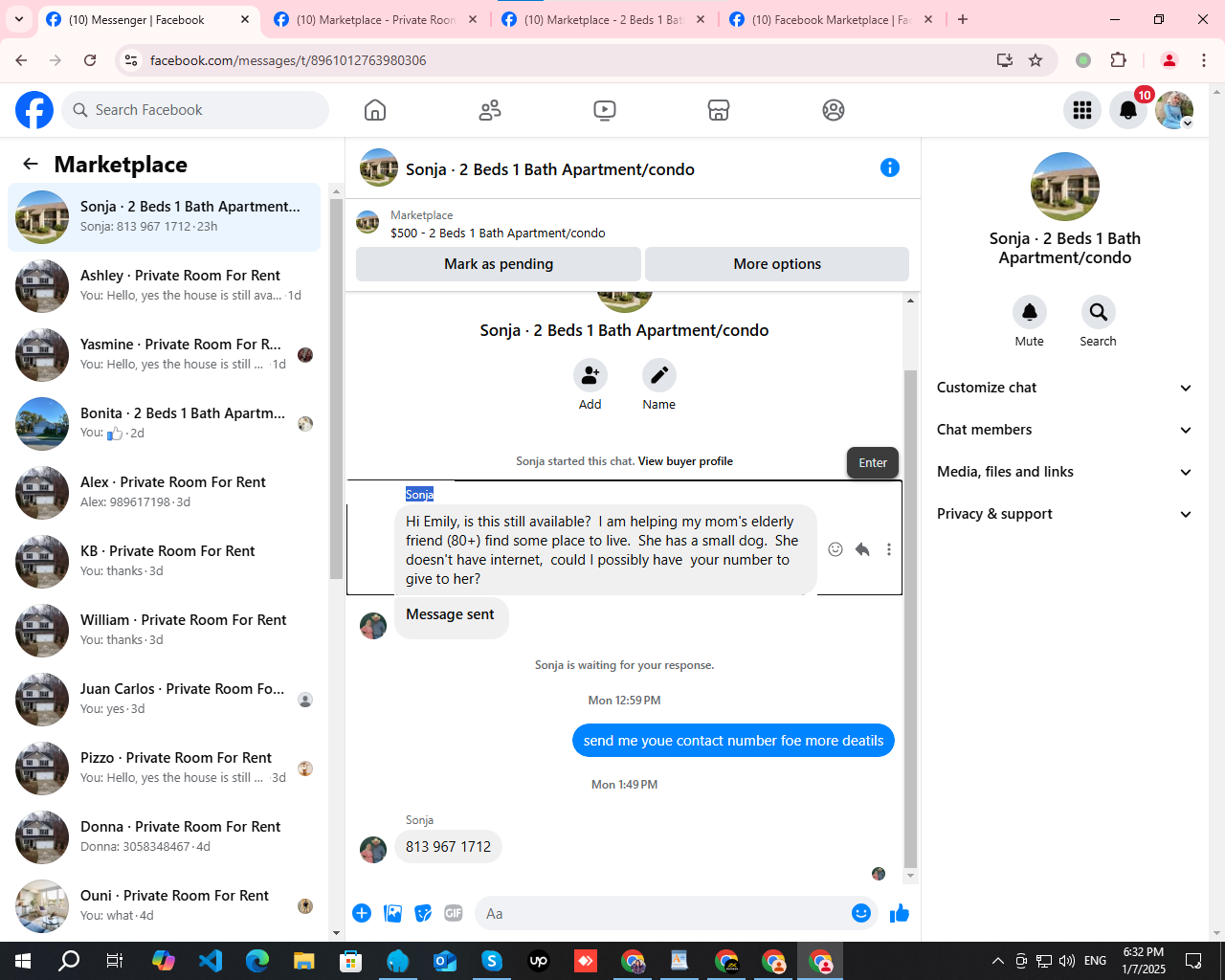
Task: Open Video (Watch) icon in top navigation
Action: point(605,110)
